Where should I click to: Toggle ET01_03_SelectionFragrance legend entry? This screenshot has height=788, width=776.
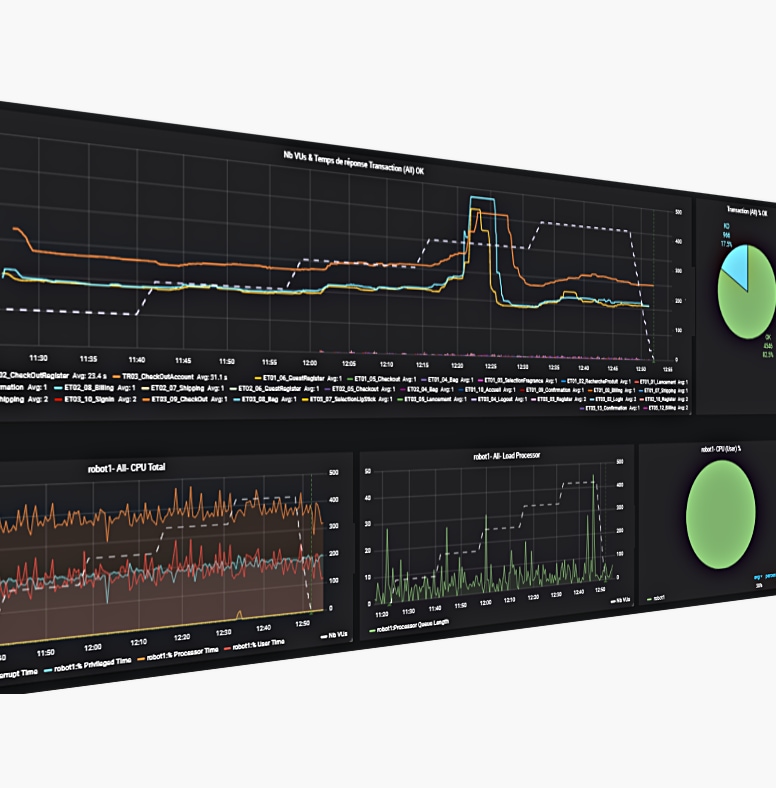pyautogui.click(x=517, y=381)
